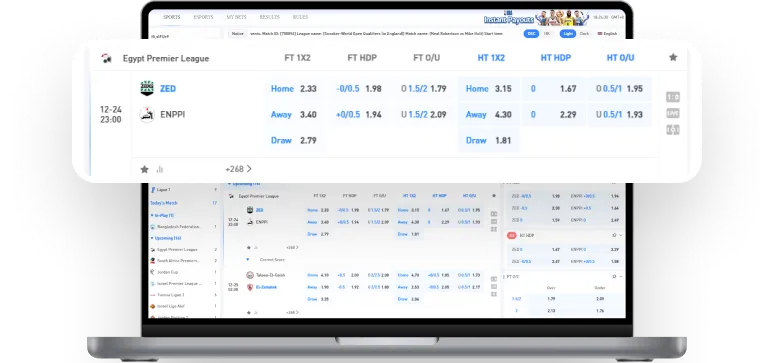Click the LIVE stream icon in the enlarged card
This screenshot has width=774, height=363.
coord(673,113)
